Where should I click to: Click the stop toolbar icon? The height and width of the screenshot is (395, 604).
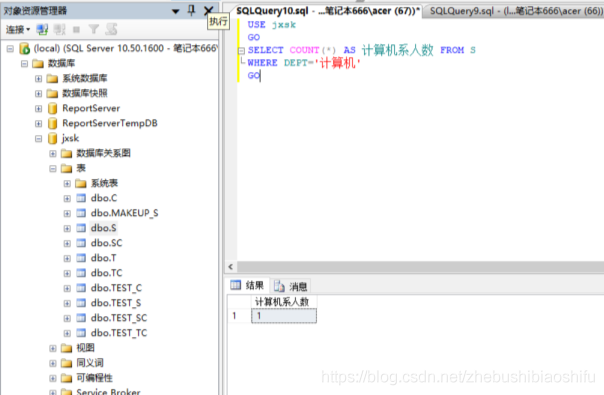coord(76,29)
